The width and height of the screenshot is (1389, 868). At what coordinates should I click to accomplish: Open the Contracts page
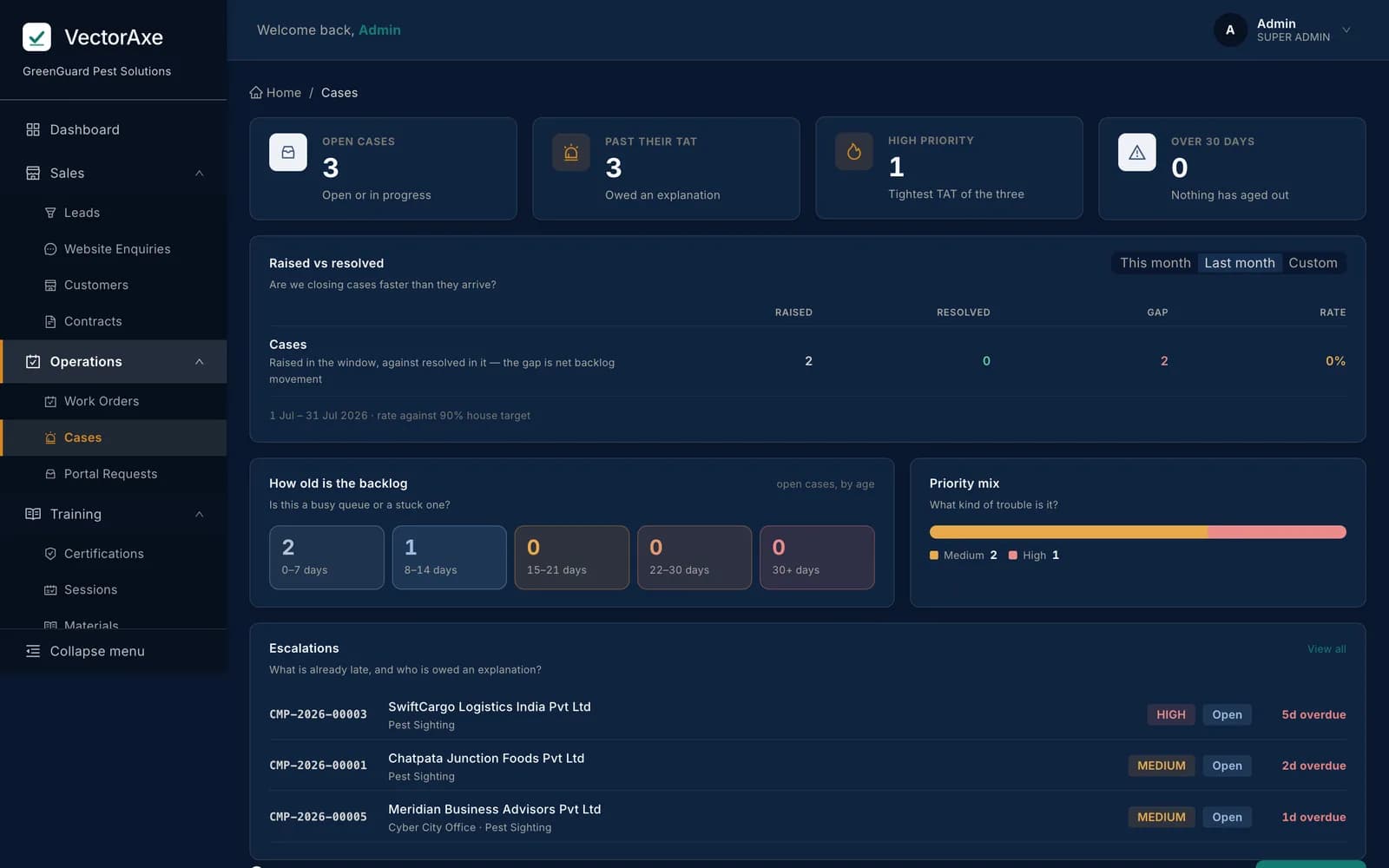114,321
